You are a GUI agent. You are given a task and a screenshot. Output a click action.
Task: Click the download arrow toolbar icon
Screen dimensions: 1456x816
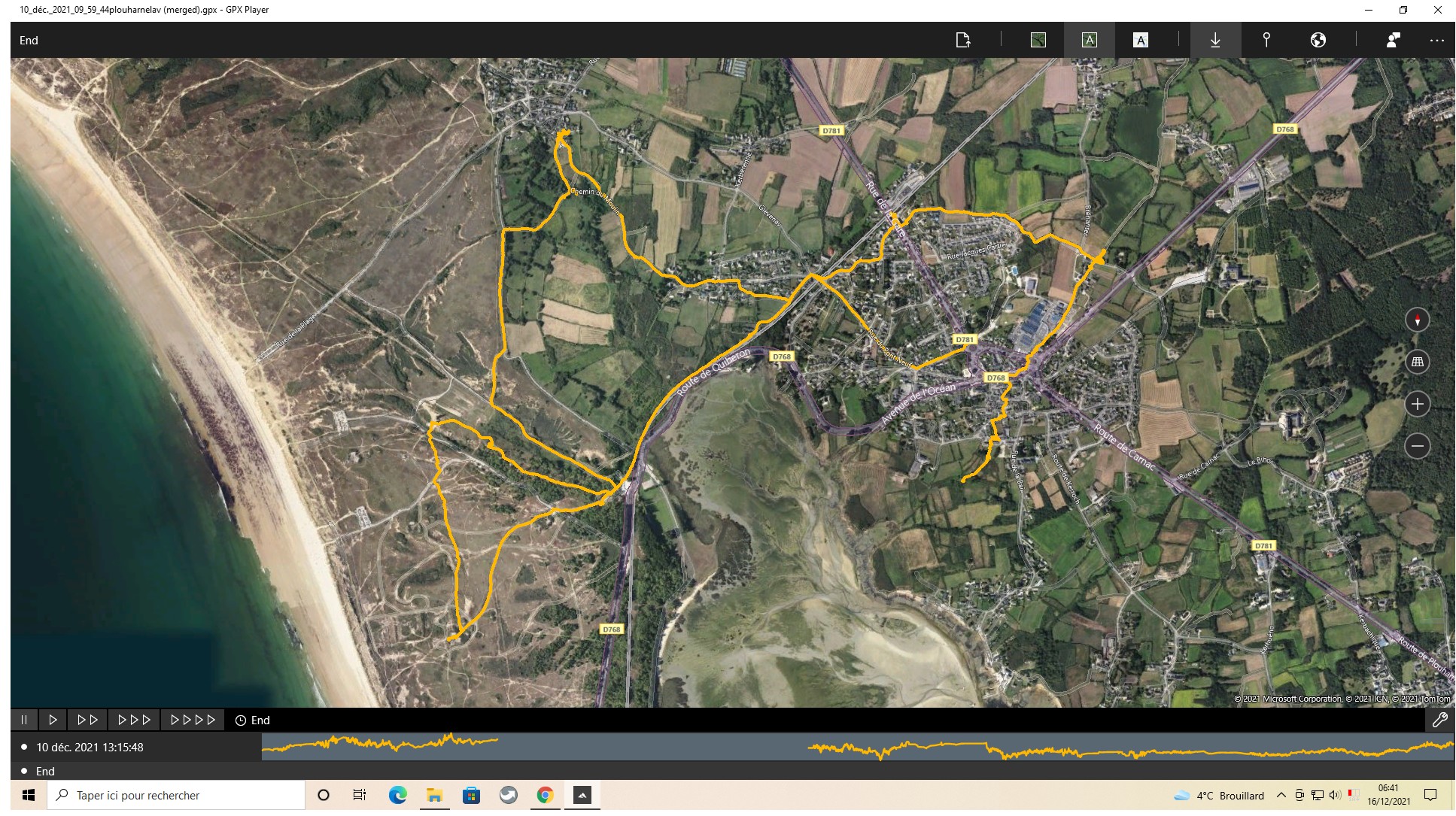pyautogui.click(x=1215, y=41)
